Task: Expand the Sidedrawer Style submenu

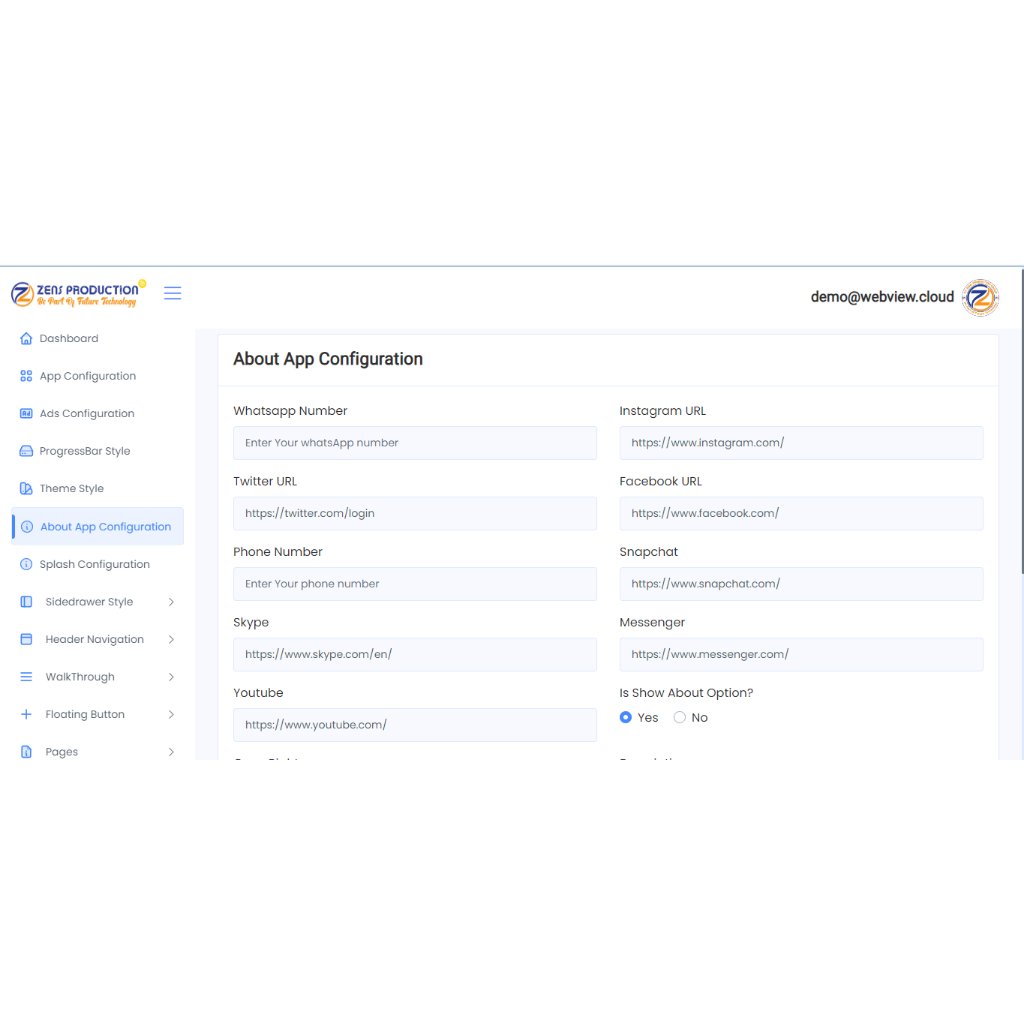Action: [x=171, y=602]
